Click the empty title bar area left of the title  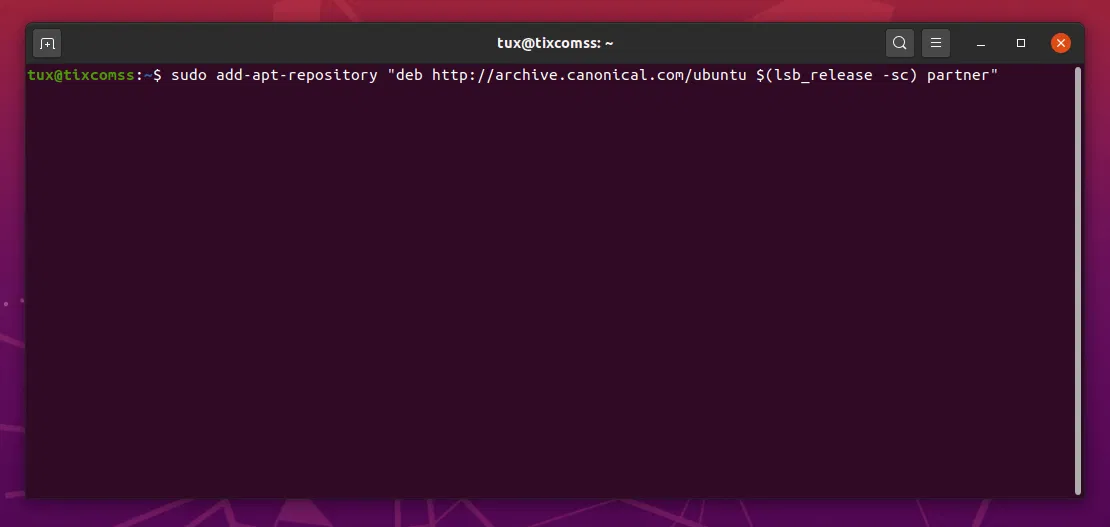pos(250,43)
